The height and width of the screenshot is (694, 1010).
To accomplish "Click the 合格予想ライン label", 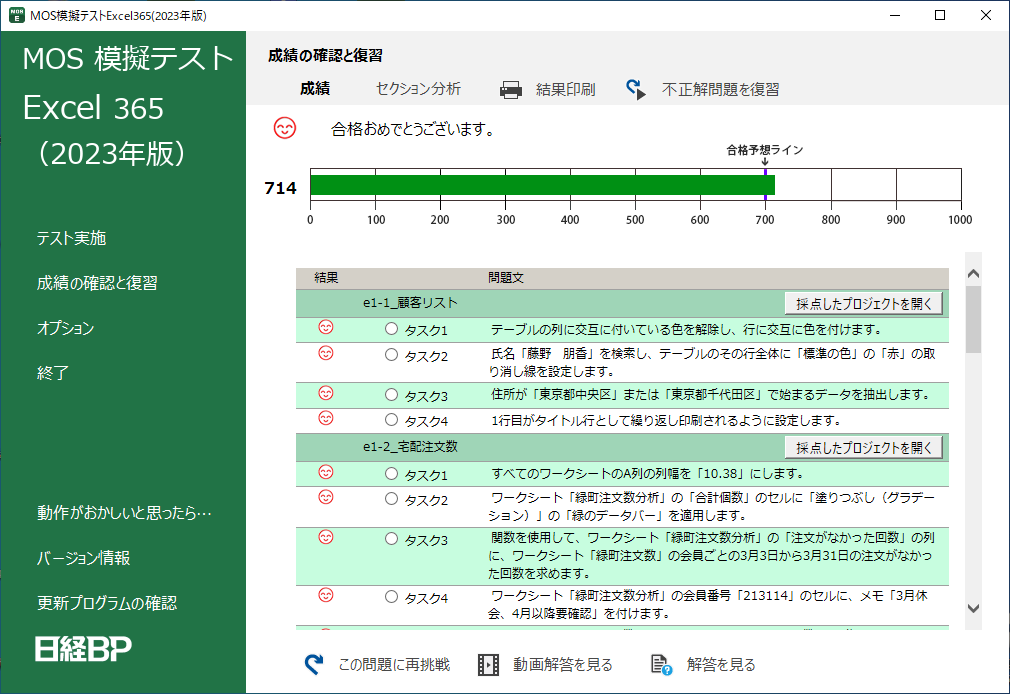I will coord(765,149).
